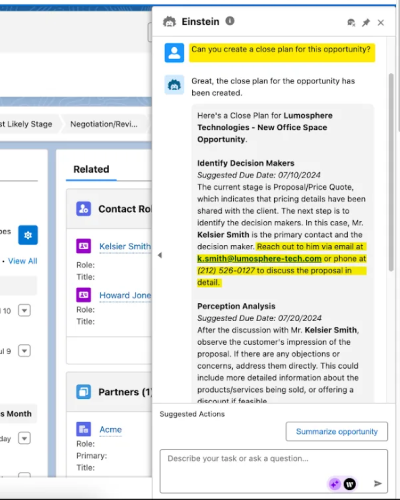This screenshot has height=500, width=400.
Task: Open the k.smith@lumosphere-tech.com email link
Action: click(259, 259)
